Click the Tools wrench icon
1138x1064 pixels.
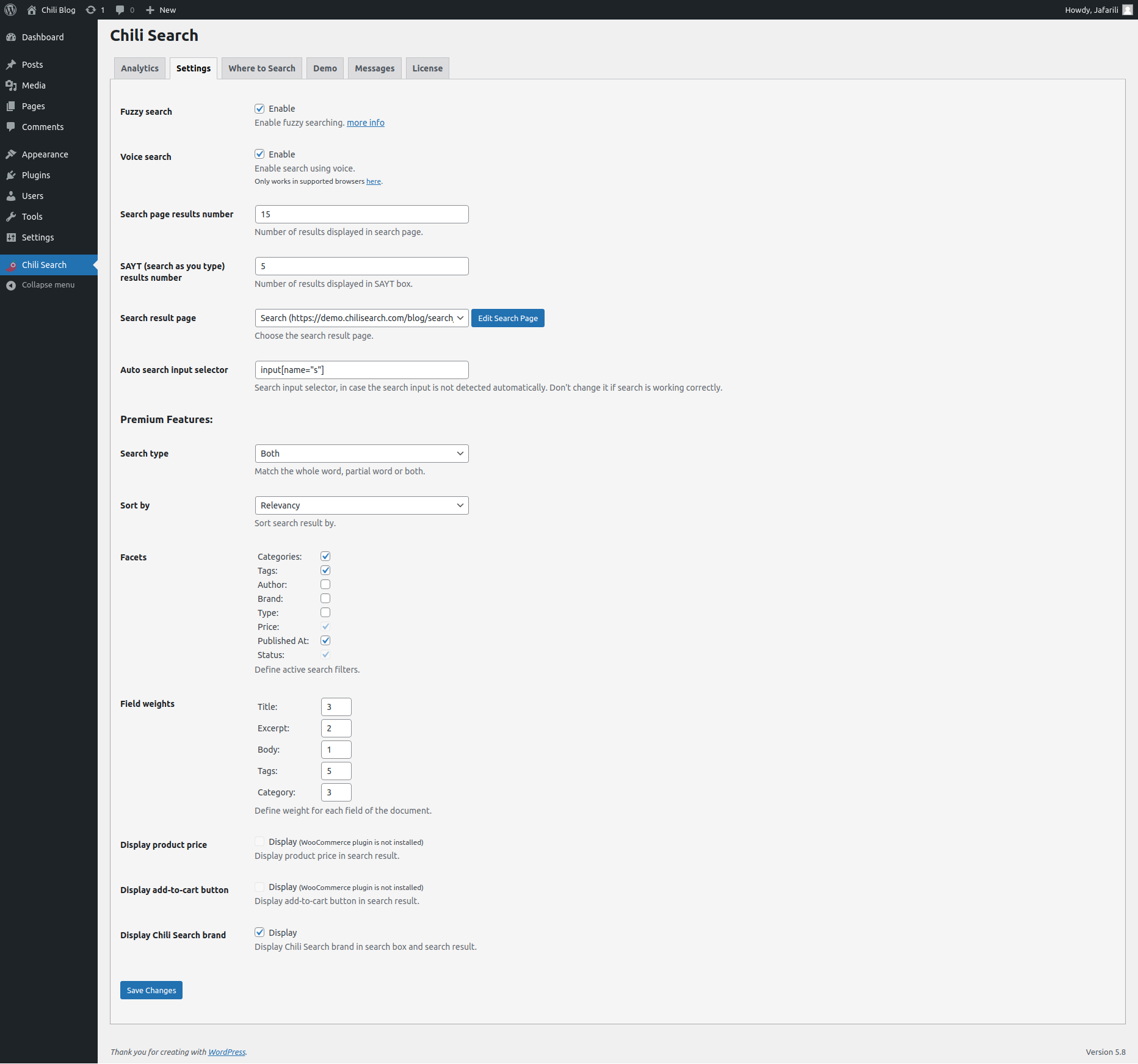[11, 217]
